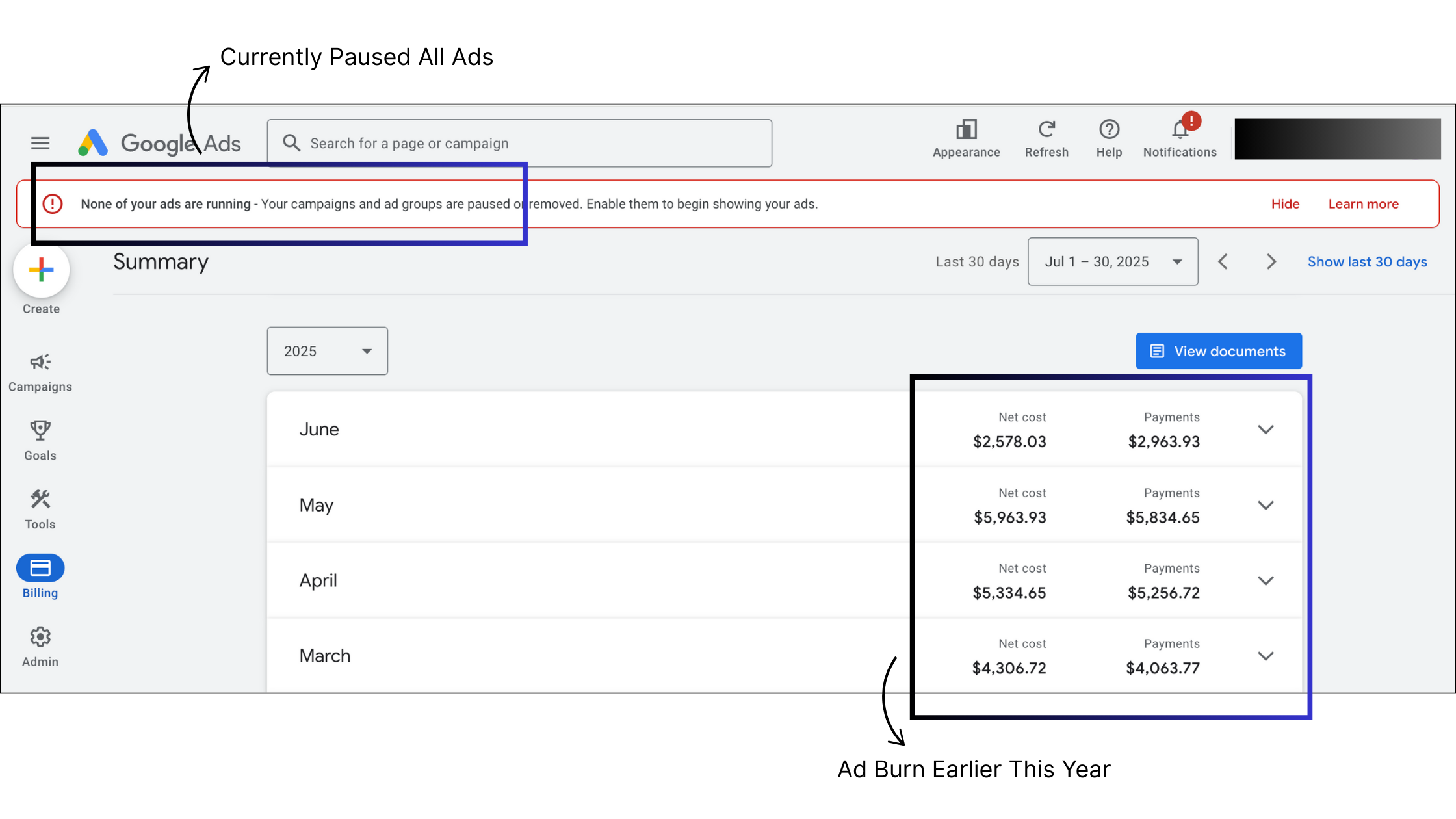Open Goals in the sidebar

[40, 441]
